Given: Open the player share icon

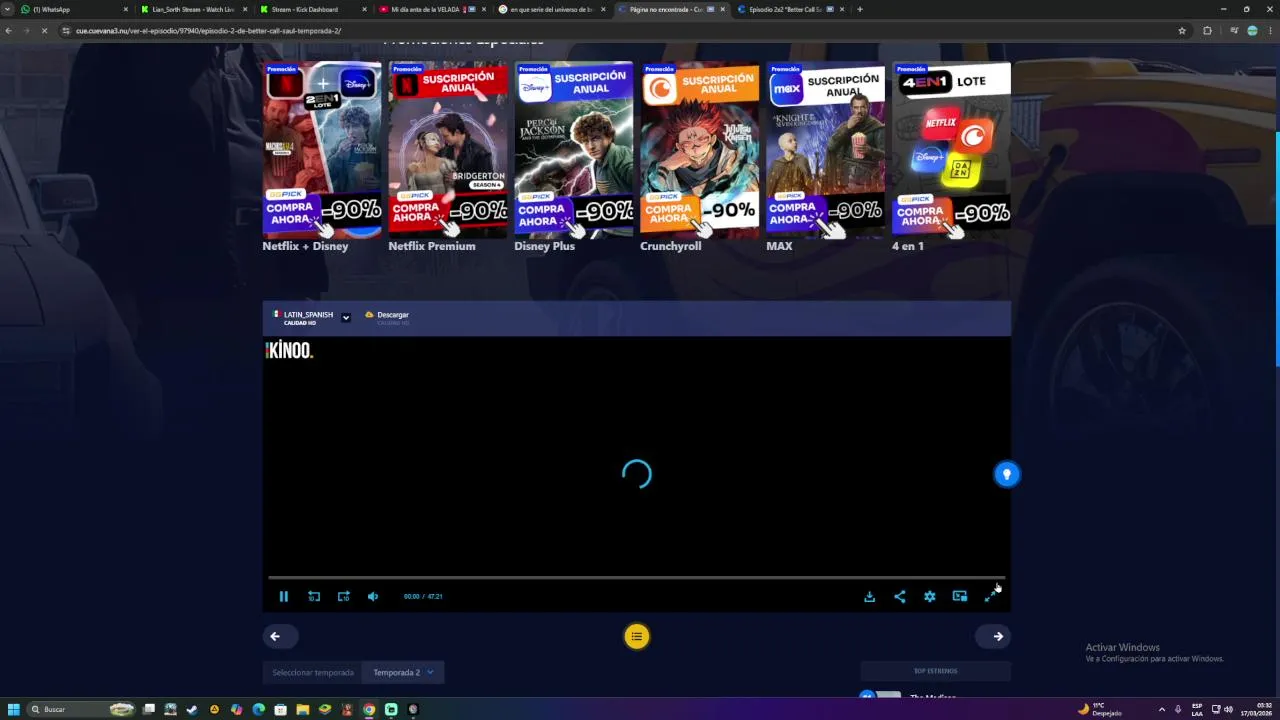Looking at the screenshot, I should [x=899, y=596].
